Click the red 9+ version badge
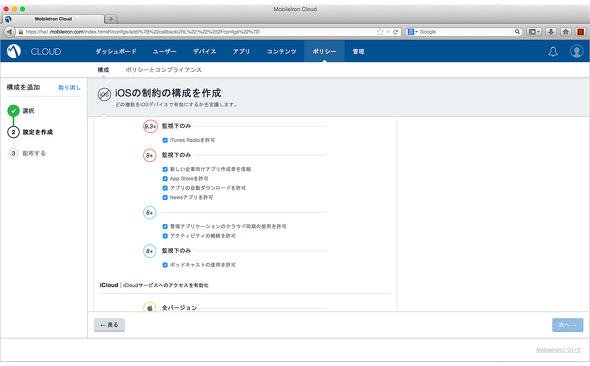The width and height of the screenshot is (590, 366). coord(150,155)
